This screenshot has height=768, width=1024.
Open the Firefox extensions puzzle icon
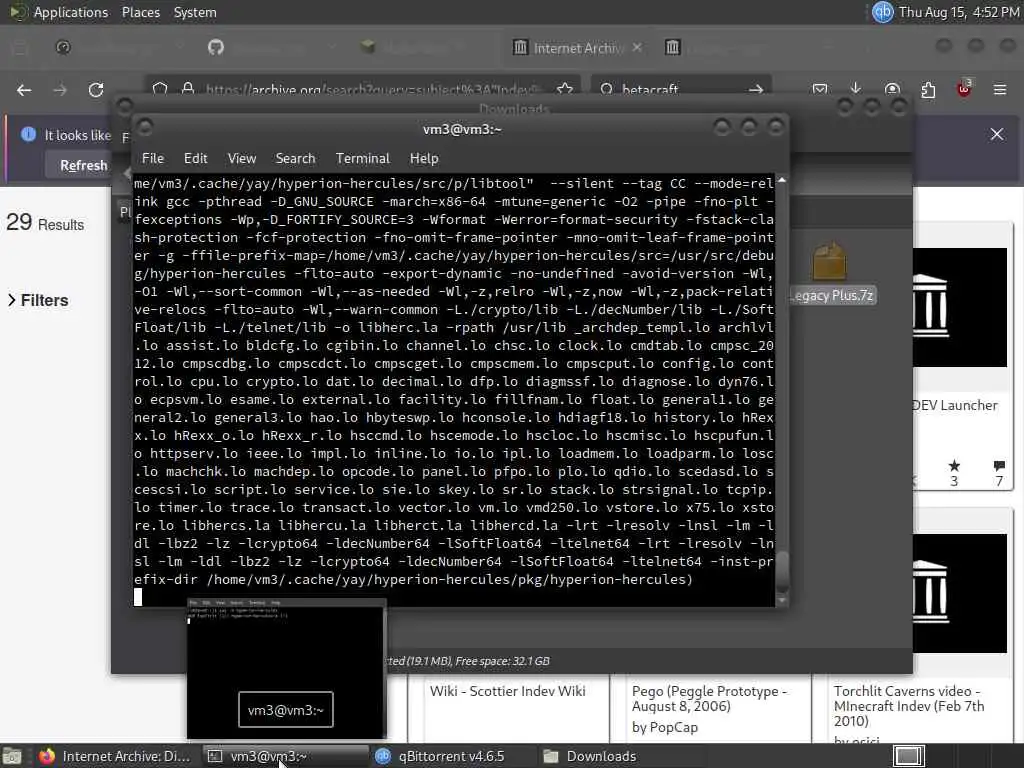[x=928, y=89]
